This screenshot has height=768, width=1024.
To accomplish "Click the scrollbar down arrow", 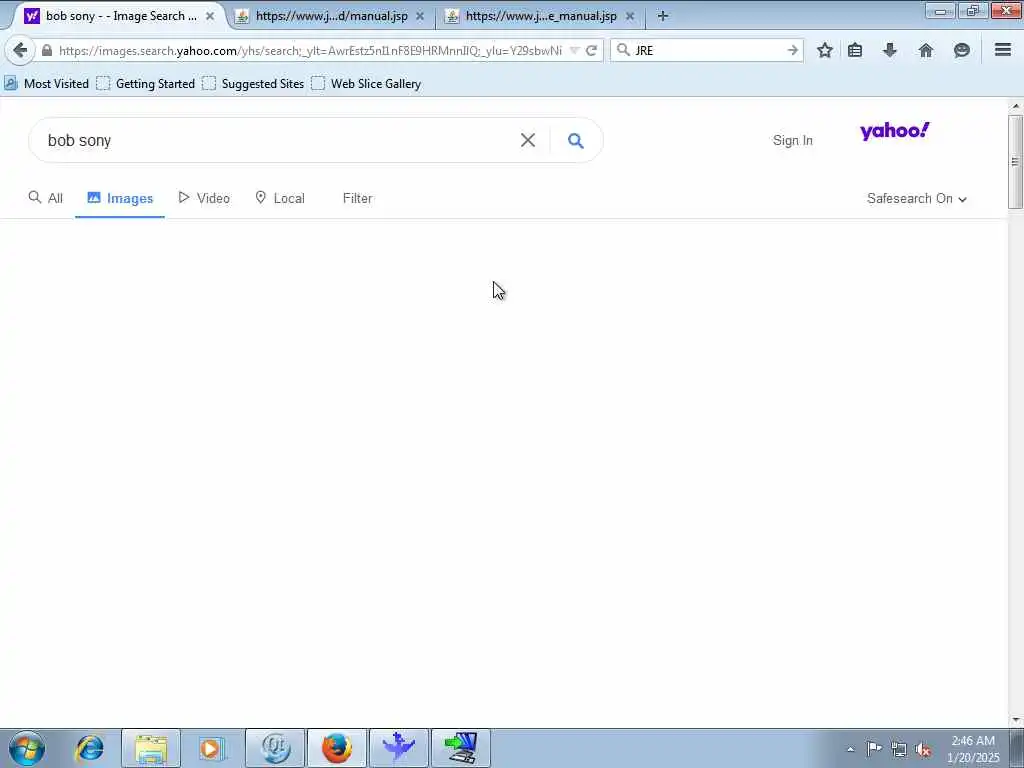I will [x=1015, y=720].
